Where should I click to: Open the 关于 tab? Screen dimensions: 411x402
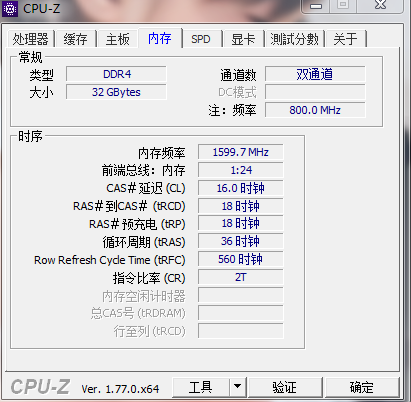click(x=345, y=39)
